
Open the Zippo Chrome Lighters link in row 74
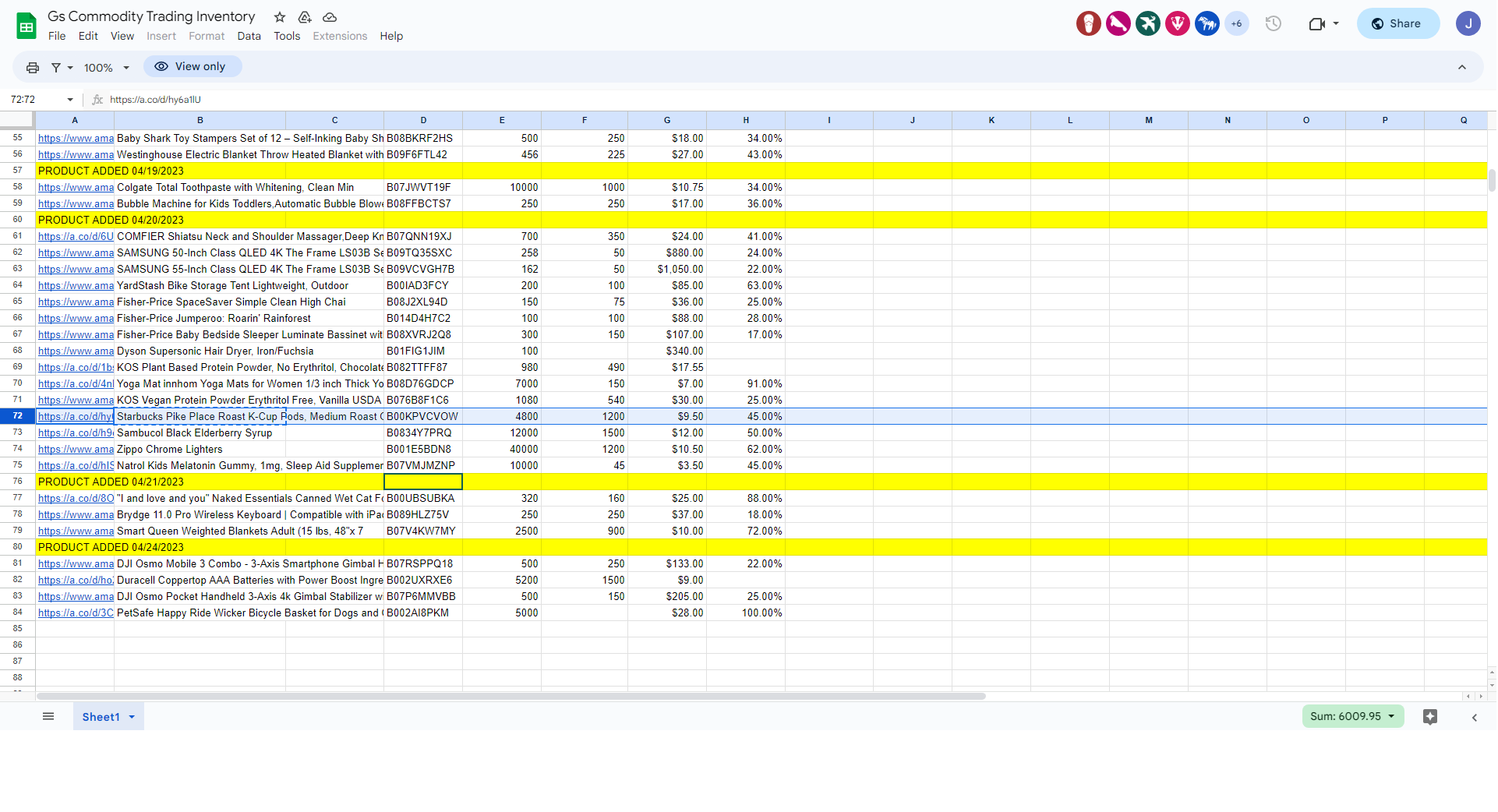point(76,450)
